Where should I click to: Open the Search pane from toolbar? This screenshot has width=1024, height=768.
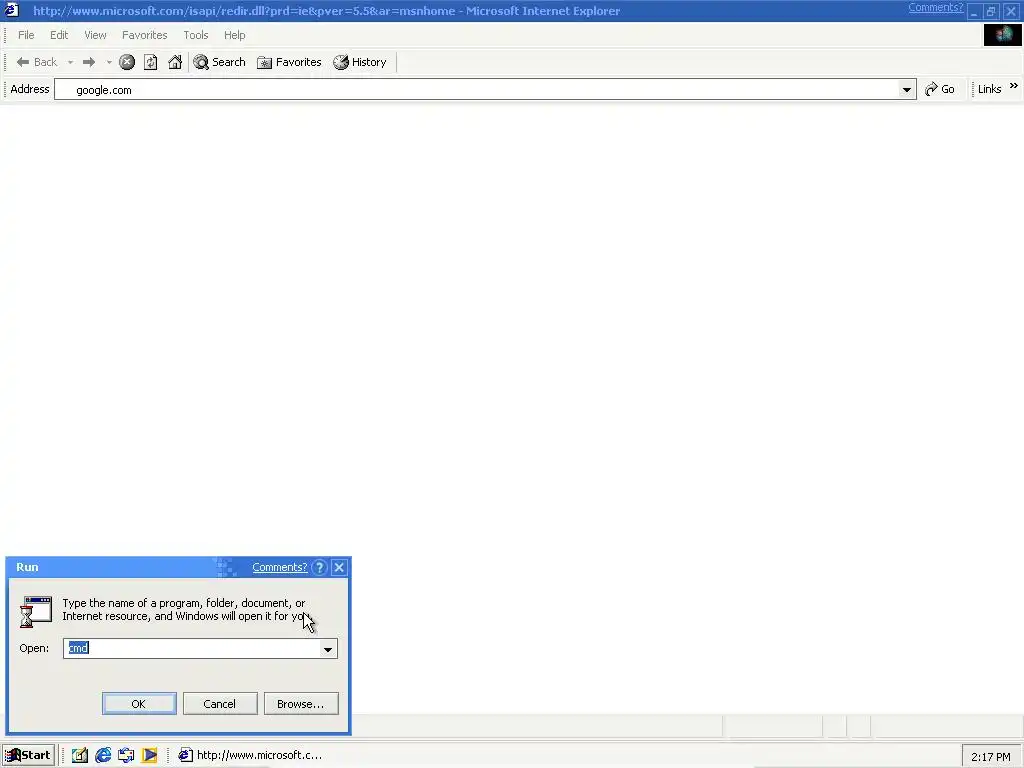pyautogui.click(x=219, y=62)
